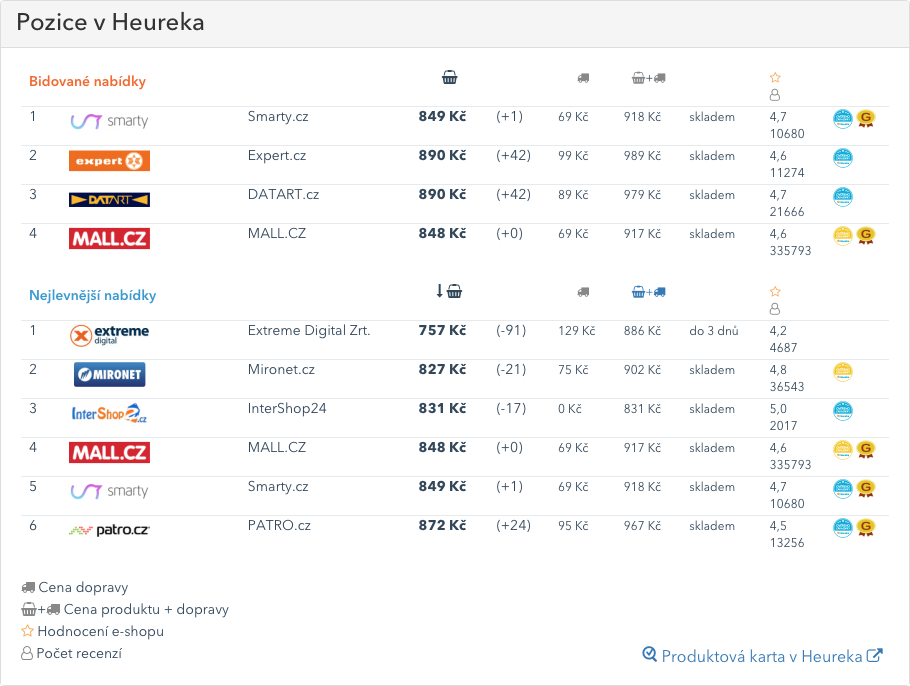Click the 989 Kč total price
Viewport: 910px width, 686px height.
click(x=642, y=156)
